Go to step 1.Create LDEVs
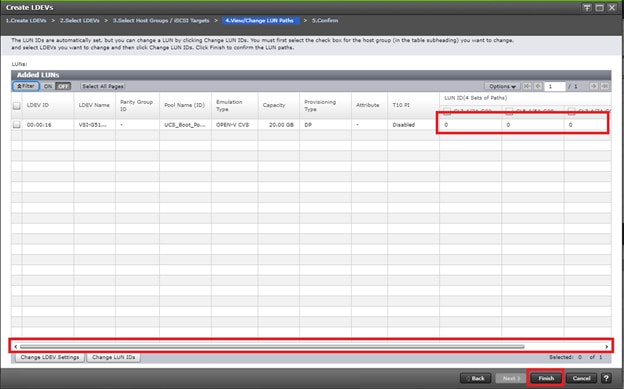Image resolution: width=624 pixels, height=389 pixels. pyautogui.click(x=26, y=20)
